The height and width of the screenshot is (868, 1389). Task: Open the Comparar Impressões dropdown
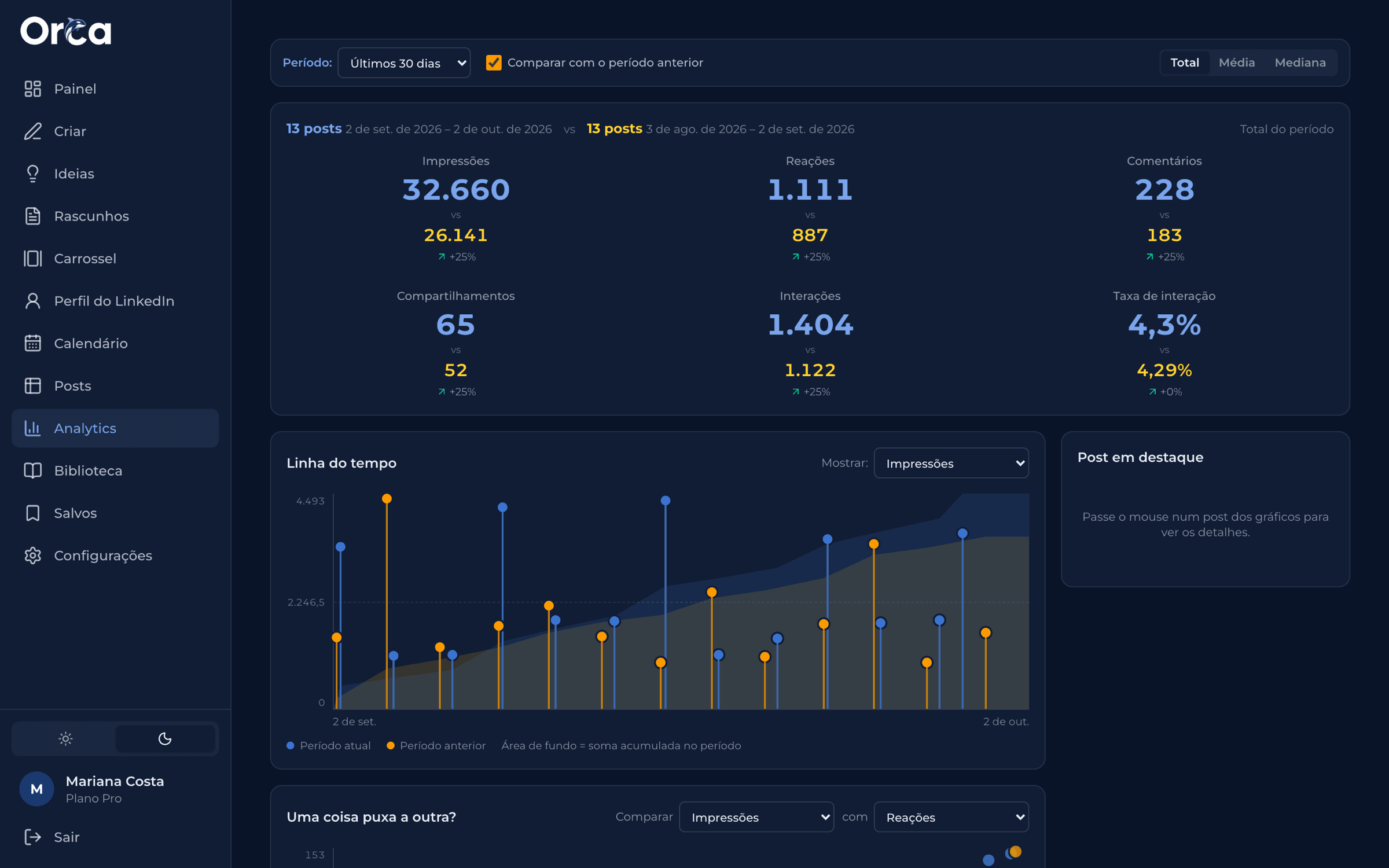(756, 818)
